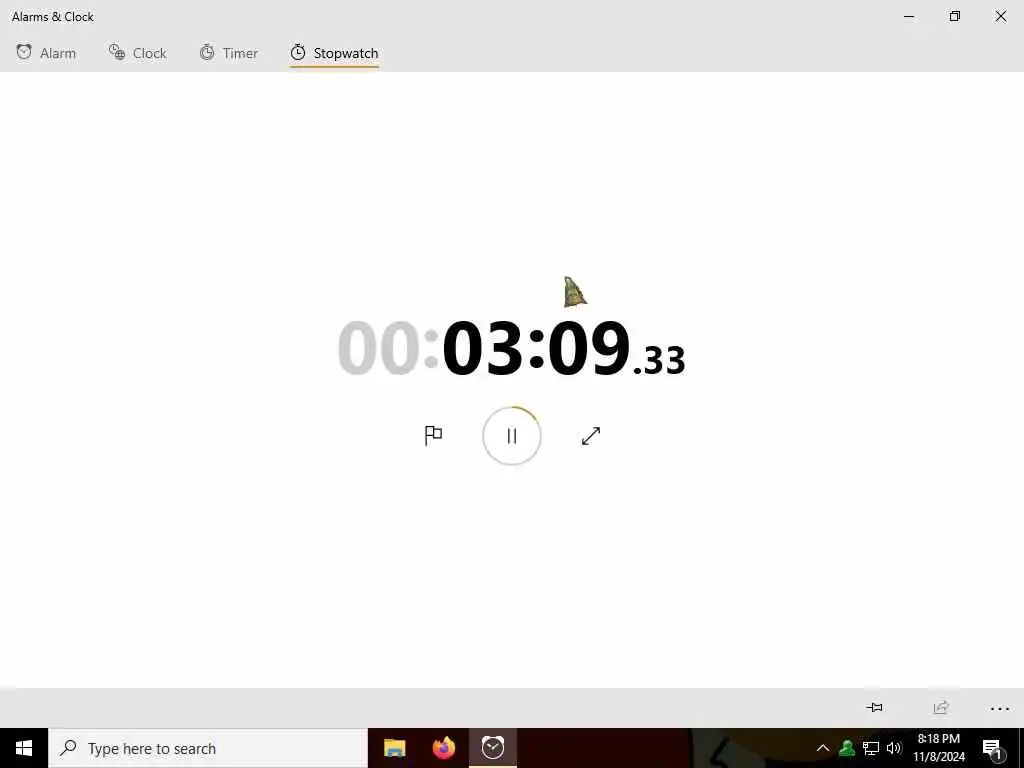Open the notification Action Center
The width and height of the screenshot is (1024, 768).
tap(993, 748)
